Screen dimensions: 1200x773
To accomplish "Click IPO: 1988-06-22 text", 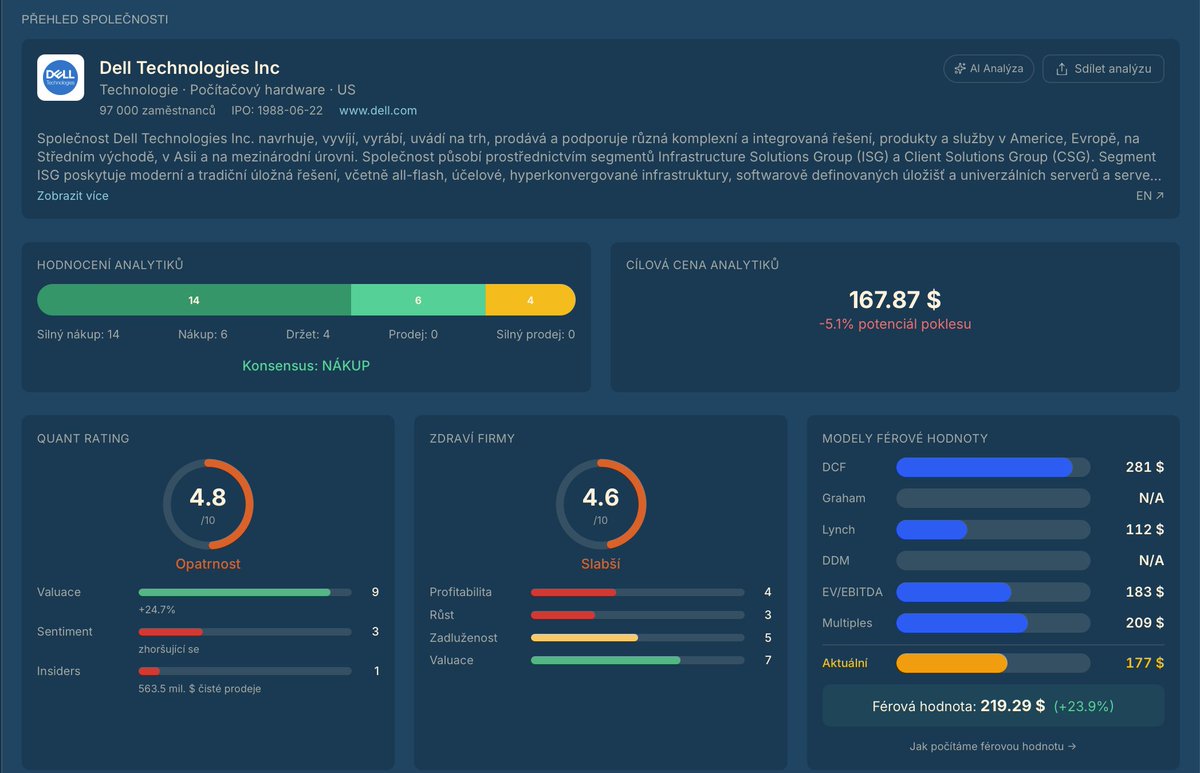I will 278,110.
